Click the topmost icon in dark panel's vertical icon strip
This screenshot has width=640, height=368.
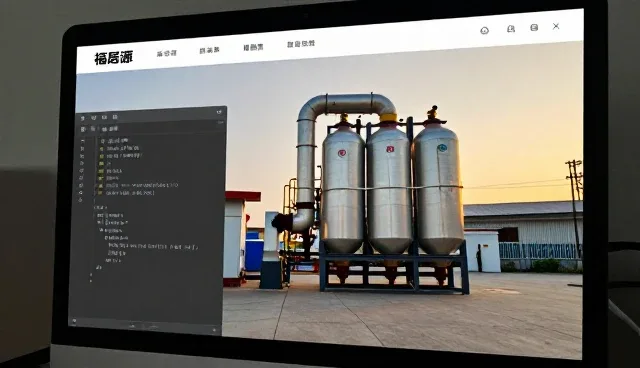(x=82, y=141)
